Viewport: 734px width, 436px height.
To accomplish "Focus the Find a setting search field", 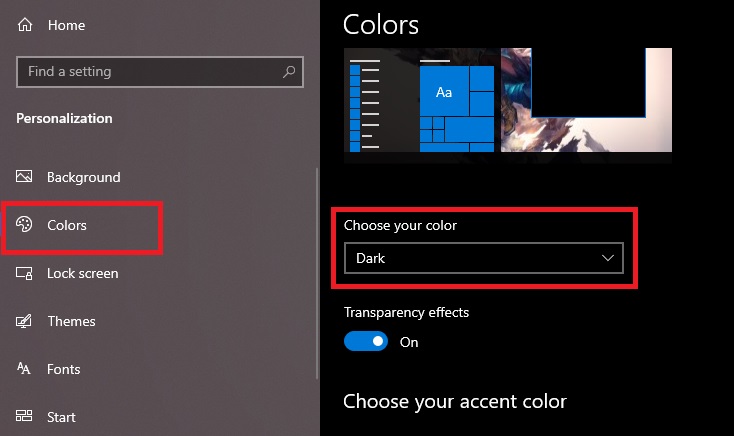I will click(150, 72).
